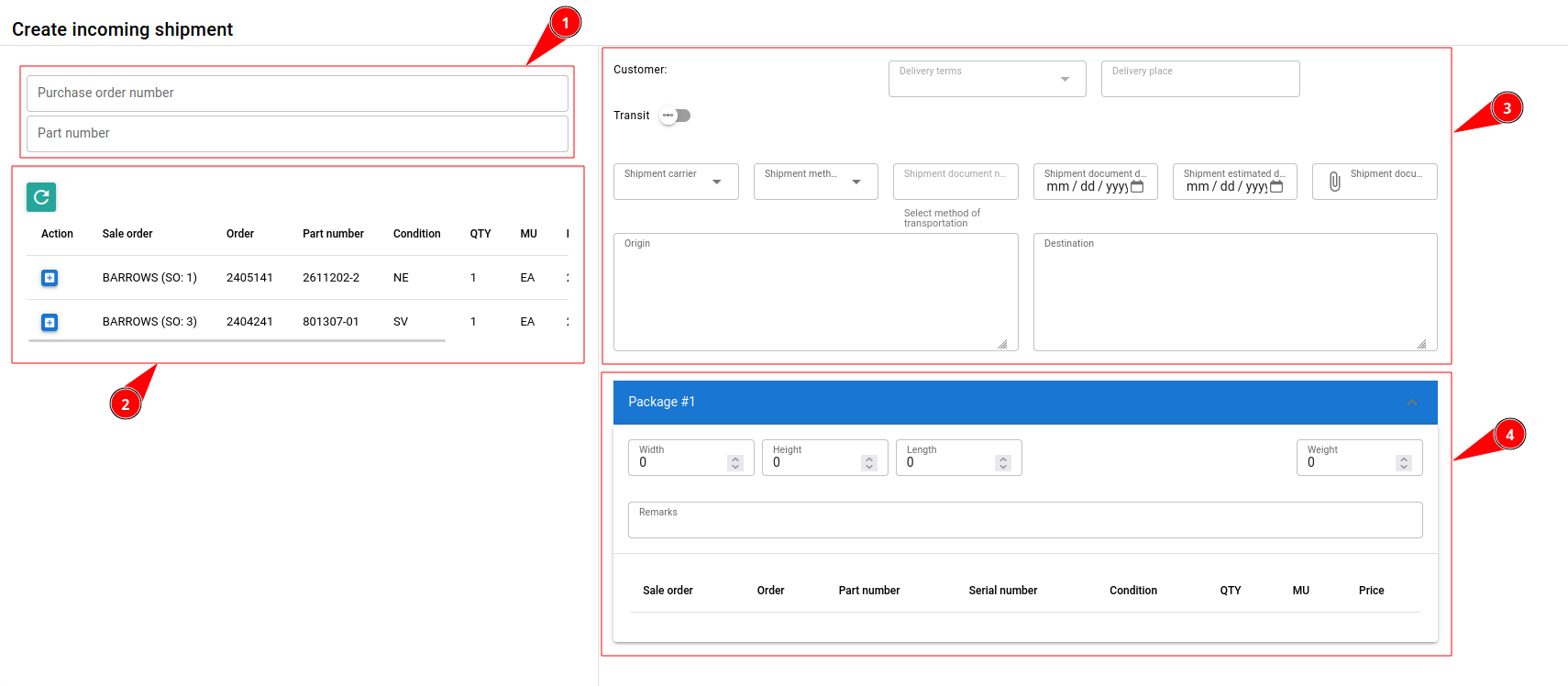Click the Remarks text field
The width and height of the screenshot is (1568, 686).
tap(1024, 521)
